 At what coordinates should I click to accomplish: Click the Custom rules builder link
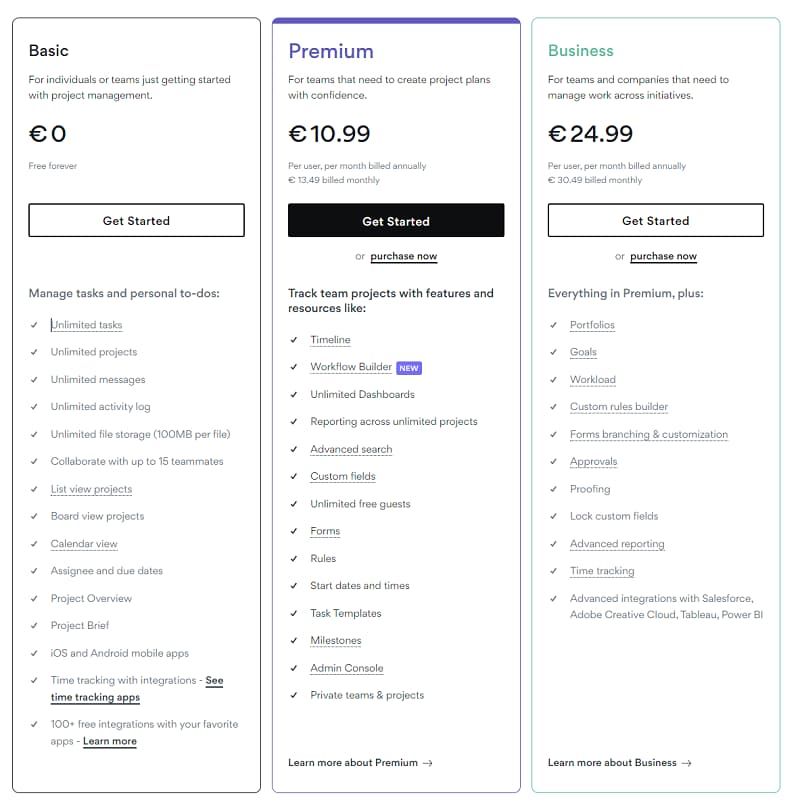616,406
